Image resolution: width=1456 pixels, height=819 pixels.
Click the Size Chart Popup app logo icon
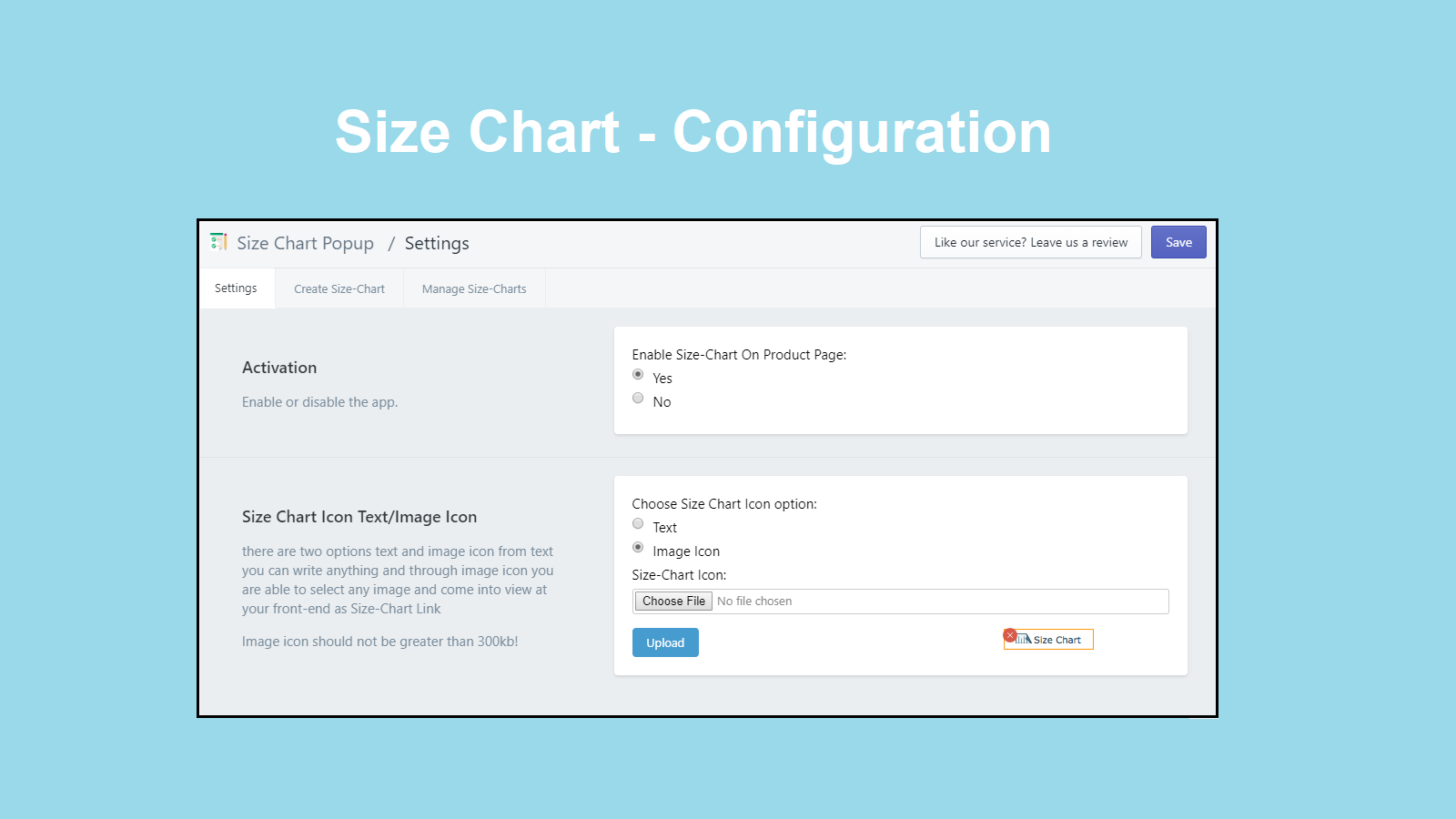217,242
